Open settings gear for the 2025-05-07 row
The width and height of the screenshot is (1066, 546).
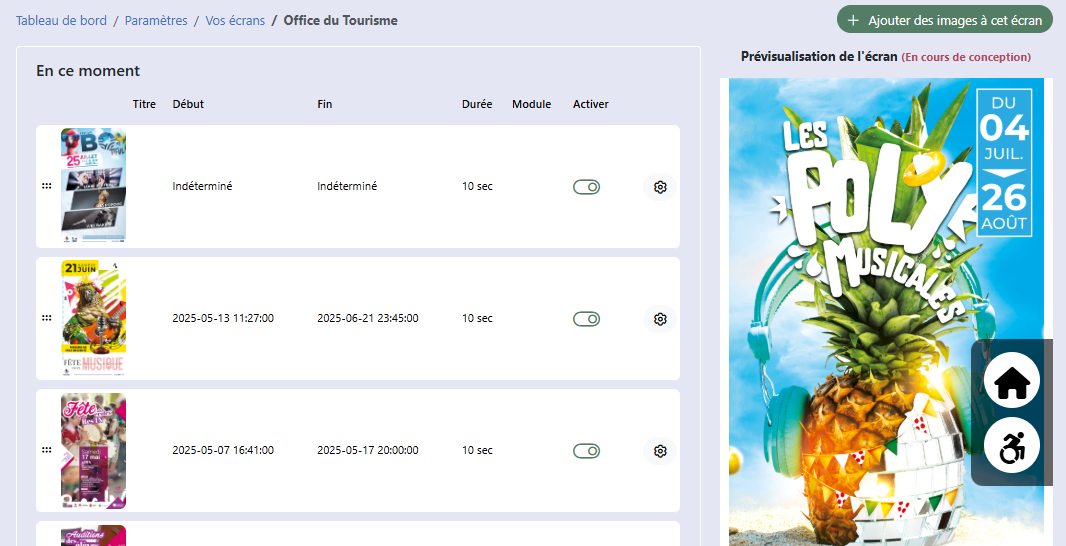coord(659,451)
